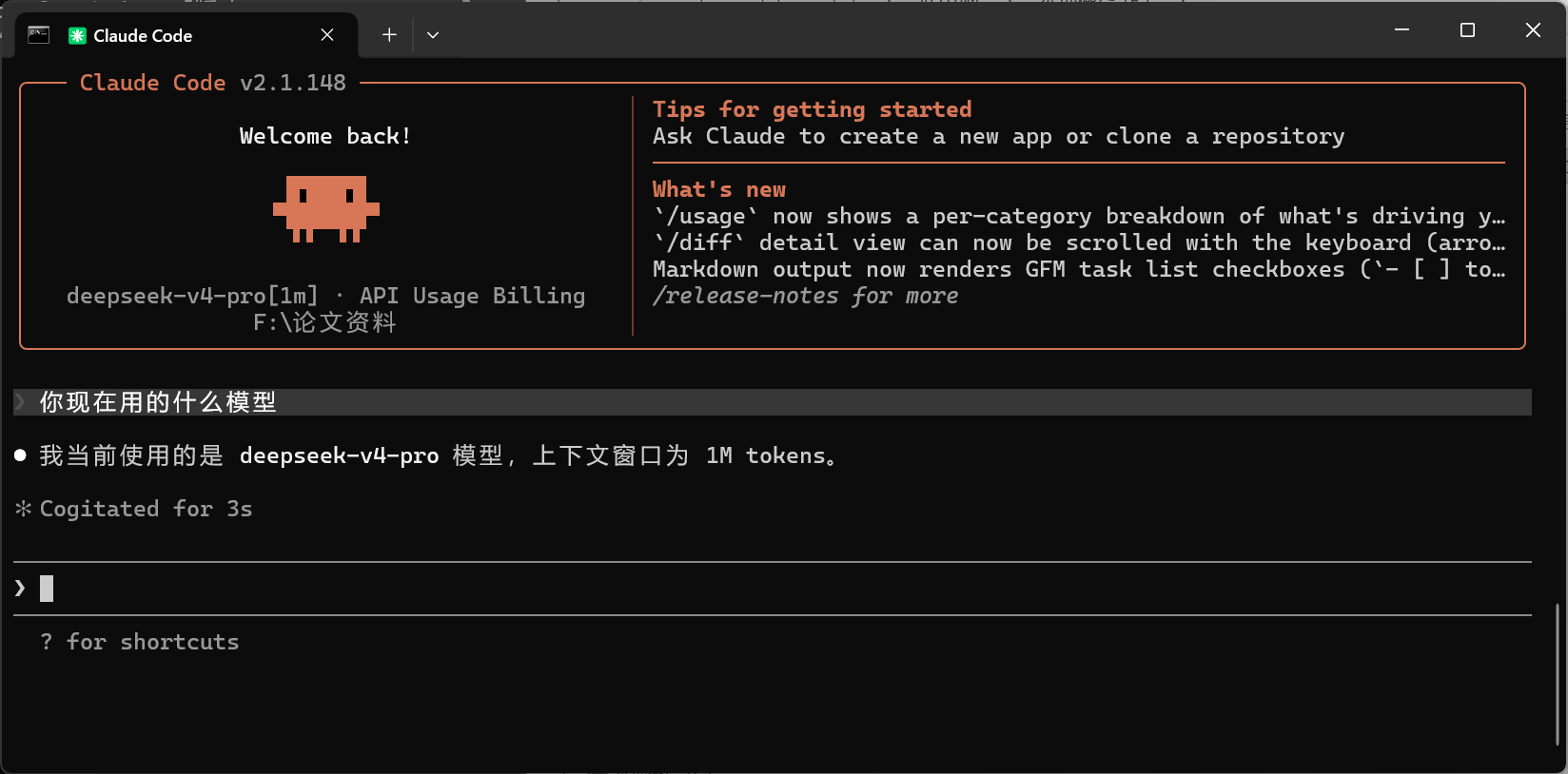The width and height of the screenshot is (1568, 774).
Task: Click the Claude pixel mascot
Action: tap(326, 208)
